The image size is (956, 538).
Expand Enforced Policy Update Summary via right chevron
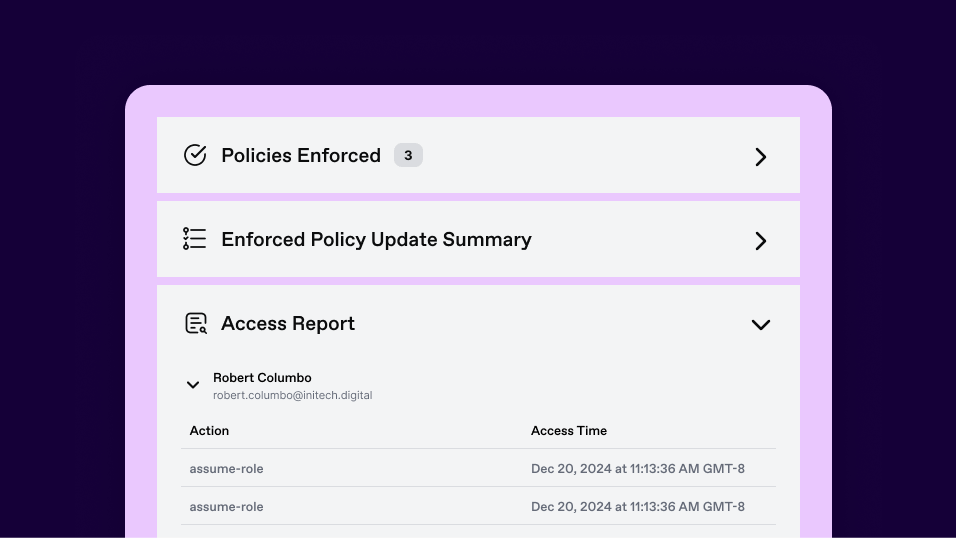pos(760,241)
